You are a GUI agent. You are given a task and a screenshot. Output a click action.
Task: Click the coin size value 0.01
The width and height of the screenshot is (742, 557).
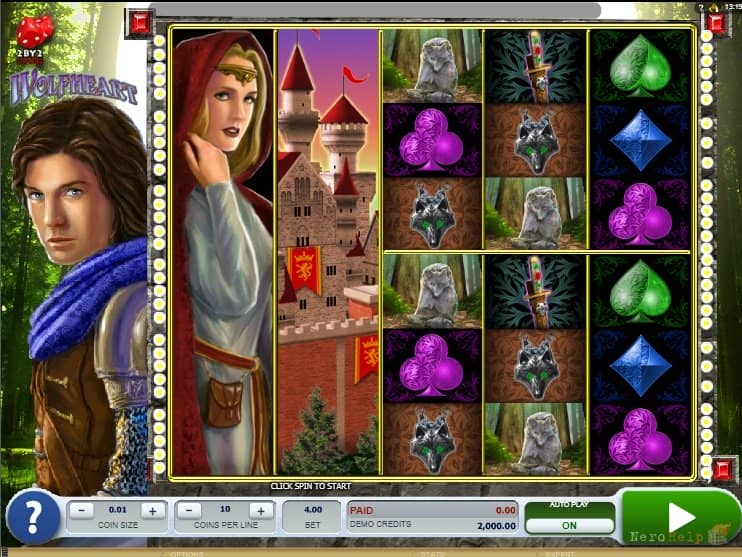(117, 510)
